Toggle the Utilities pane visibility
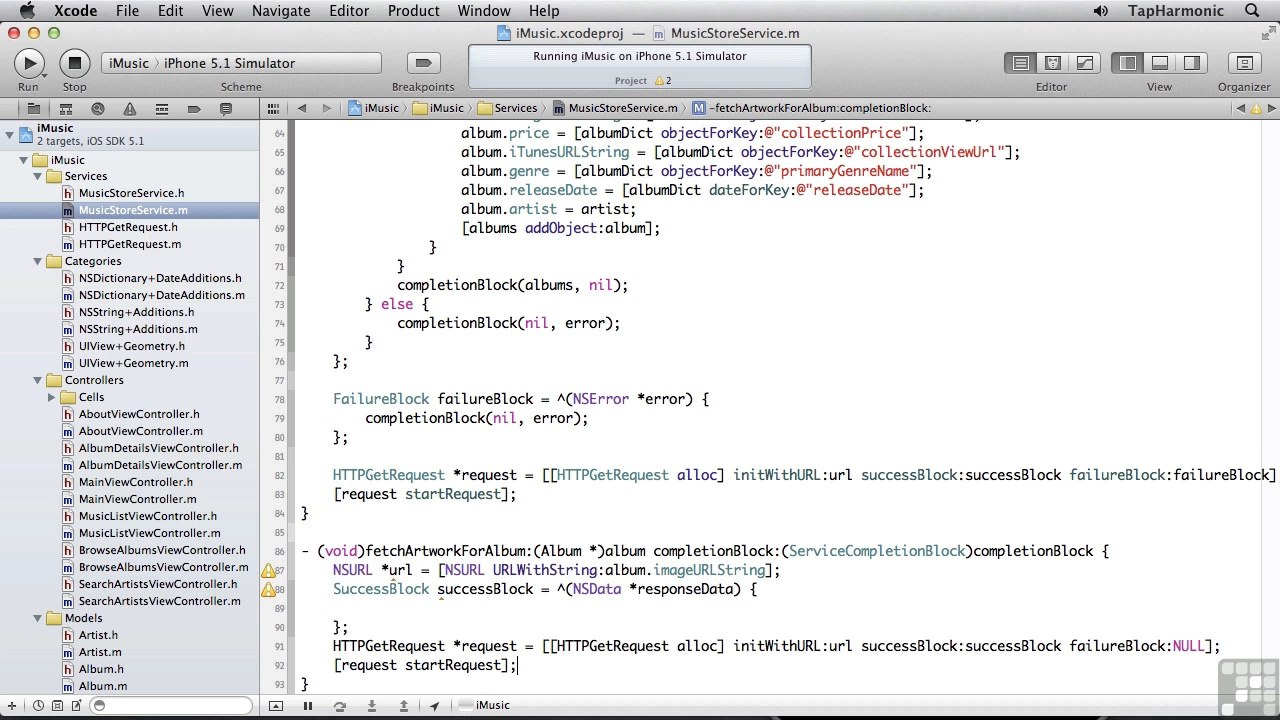Screen dimensions: 1280x720 1192,63
